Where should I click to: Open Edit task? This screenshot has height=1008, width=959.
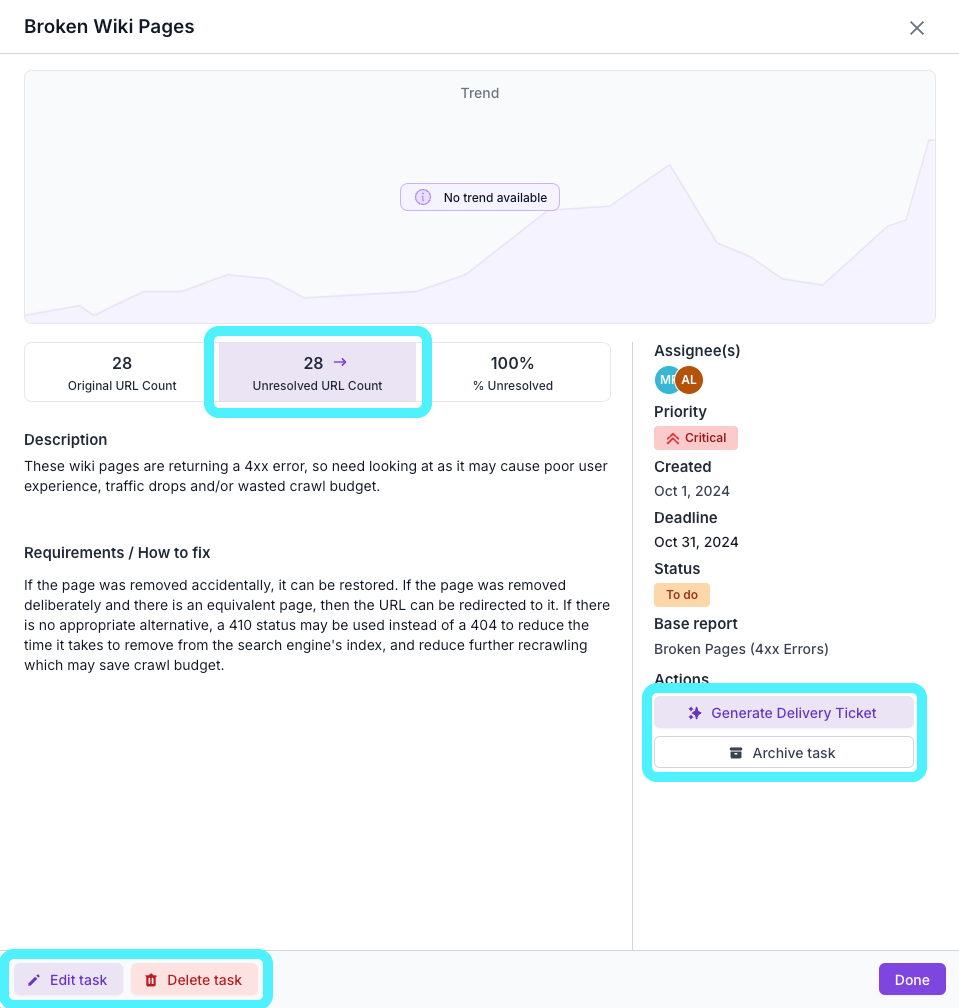(68, 980)
